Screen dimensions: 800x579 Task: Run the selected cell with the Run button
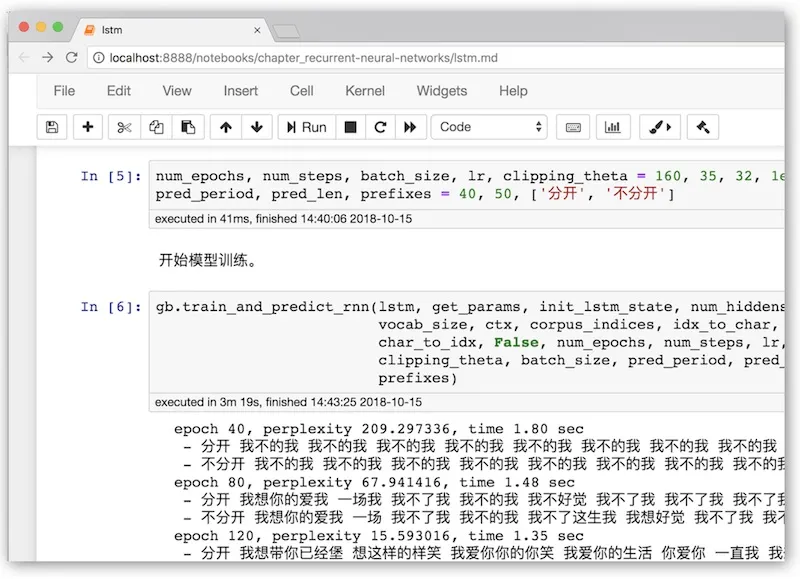307,127
